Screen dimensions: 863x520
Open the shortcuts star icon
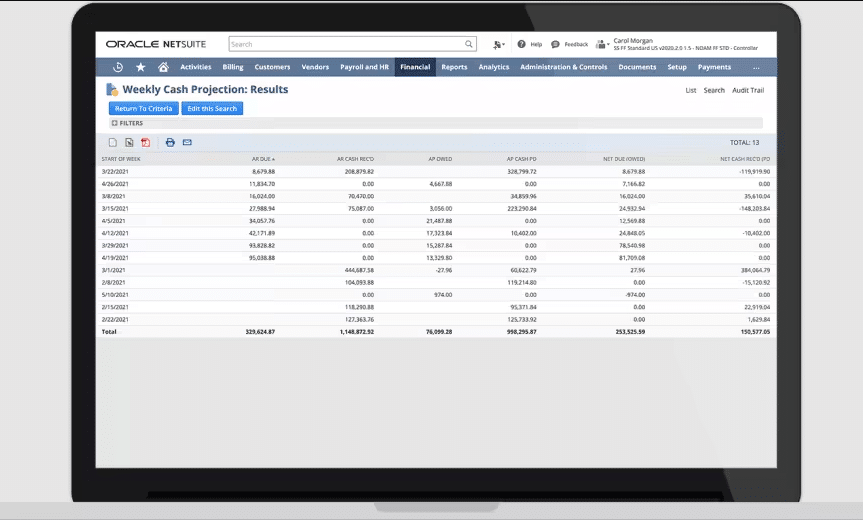140,67
